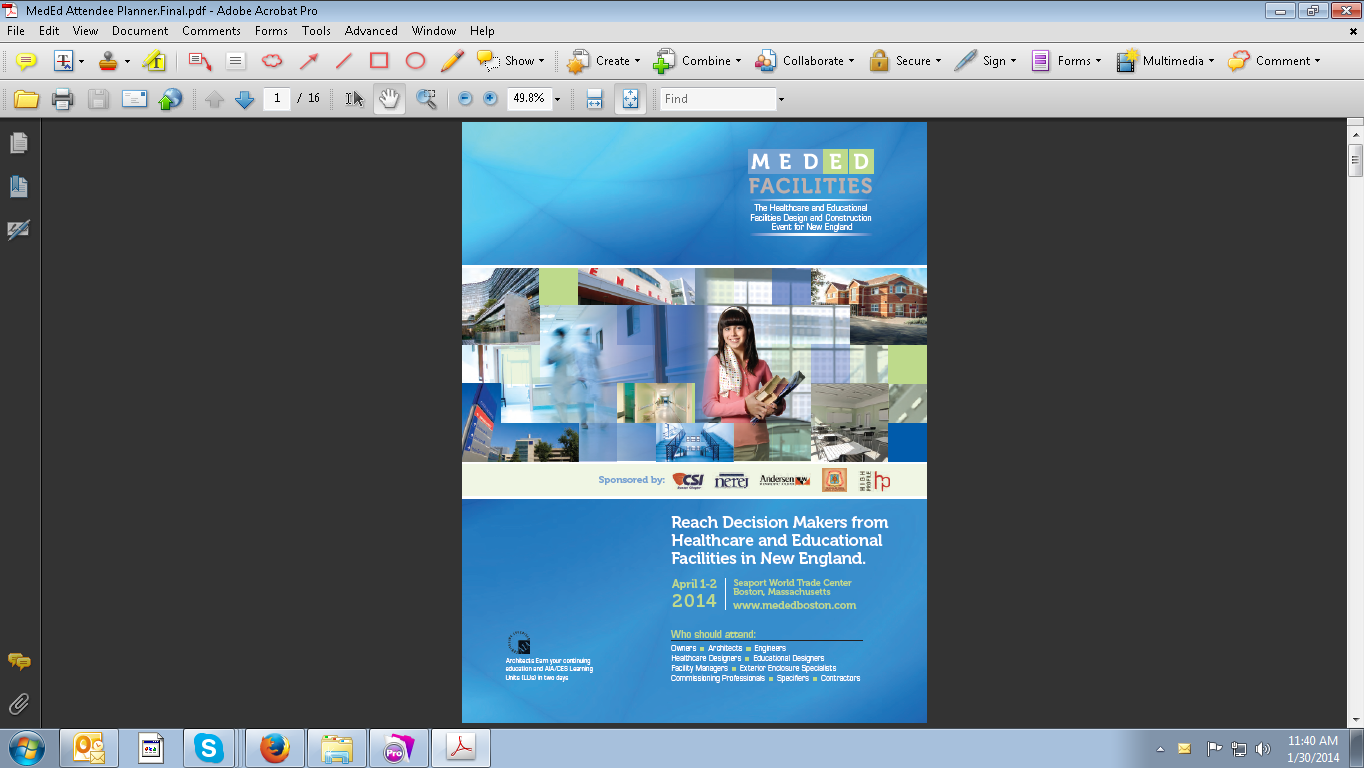The image size is (1364, 768).
Task: Open the Advanced menu
Action: pos(371,31)
